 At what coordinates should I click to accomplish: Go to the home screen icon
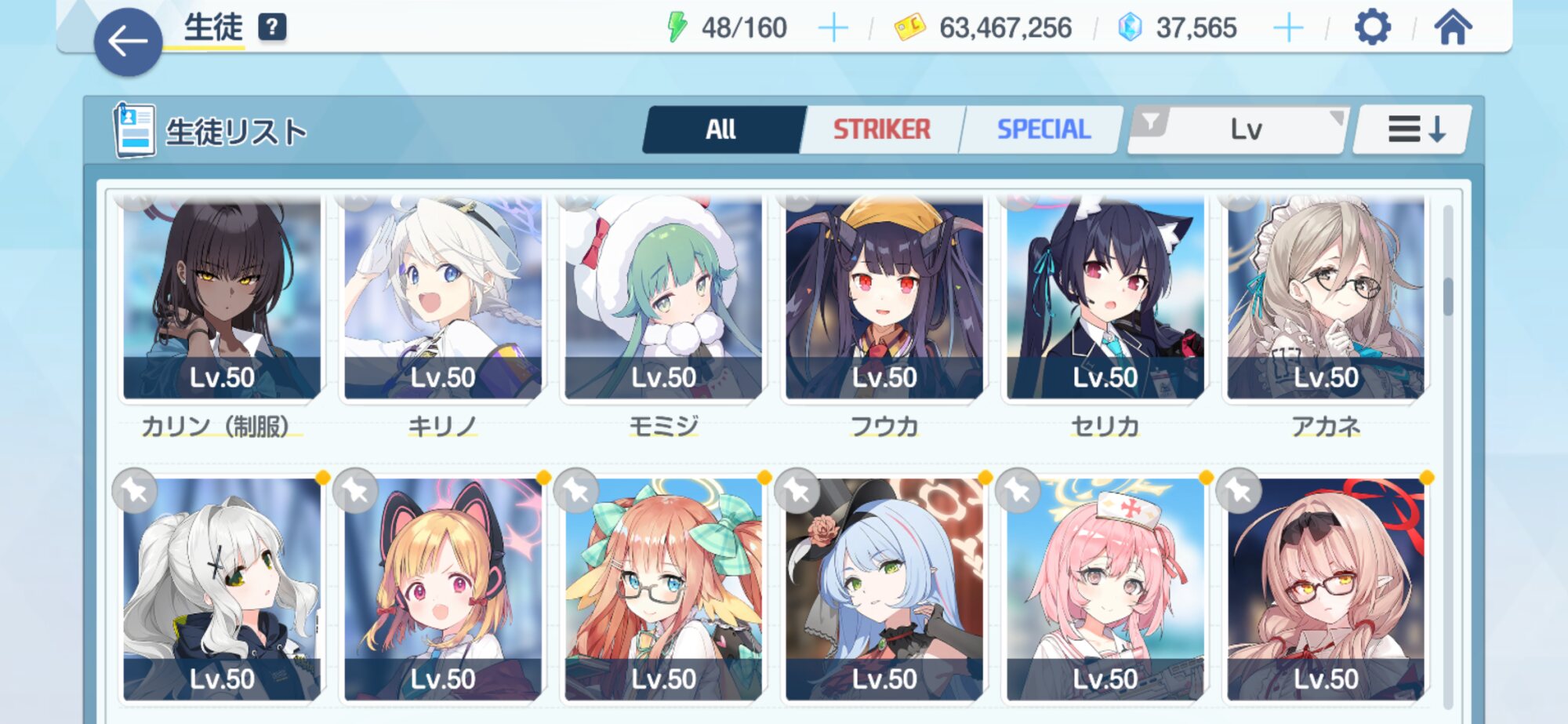pyautogui.click(x=1453, y=27)
